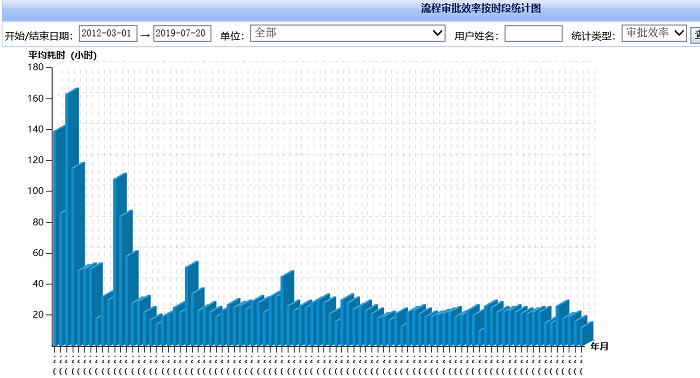Click the Y-axis label 平均耗时 (小时)
The height and width of the screenshot is (378, 700).
[62, 55]
